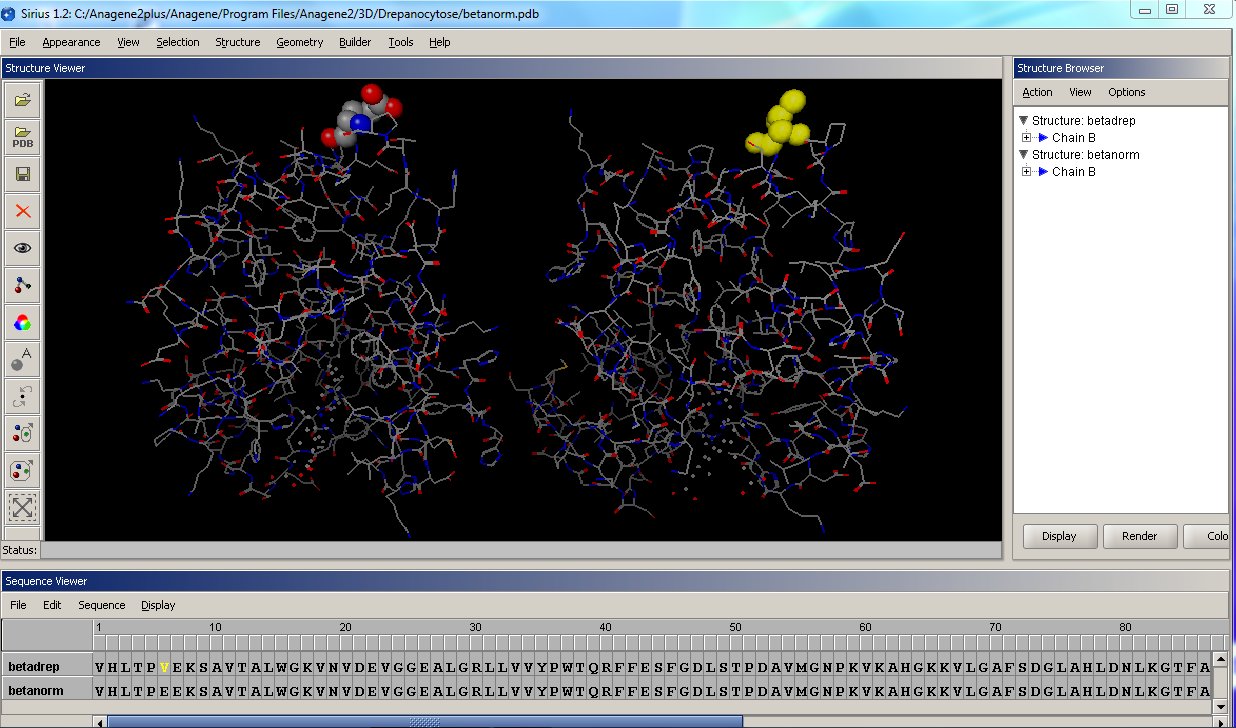Select the betanorm sequence row label
The height and width of the screenshot is (728, 1236).
pos(36,691)
